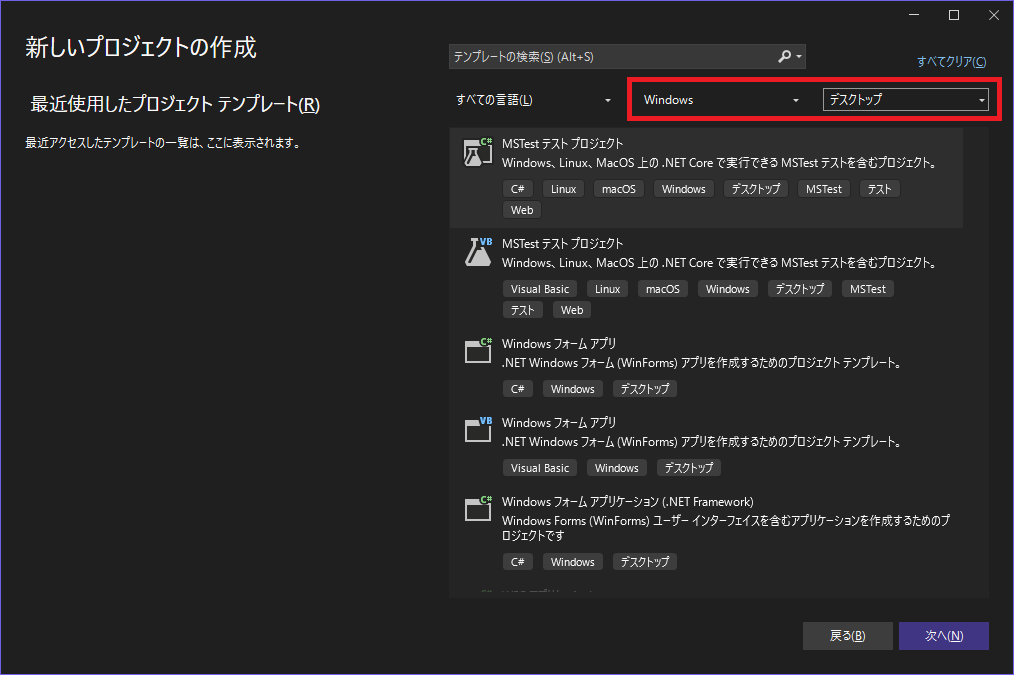Viewport: 1014px width, 675px height.
Task: Select the C# MSTest テスト プロジェクト title
Action: [562, 143]
